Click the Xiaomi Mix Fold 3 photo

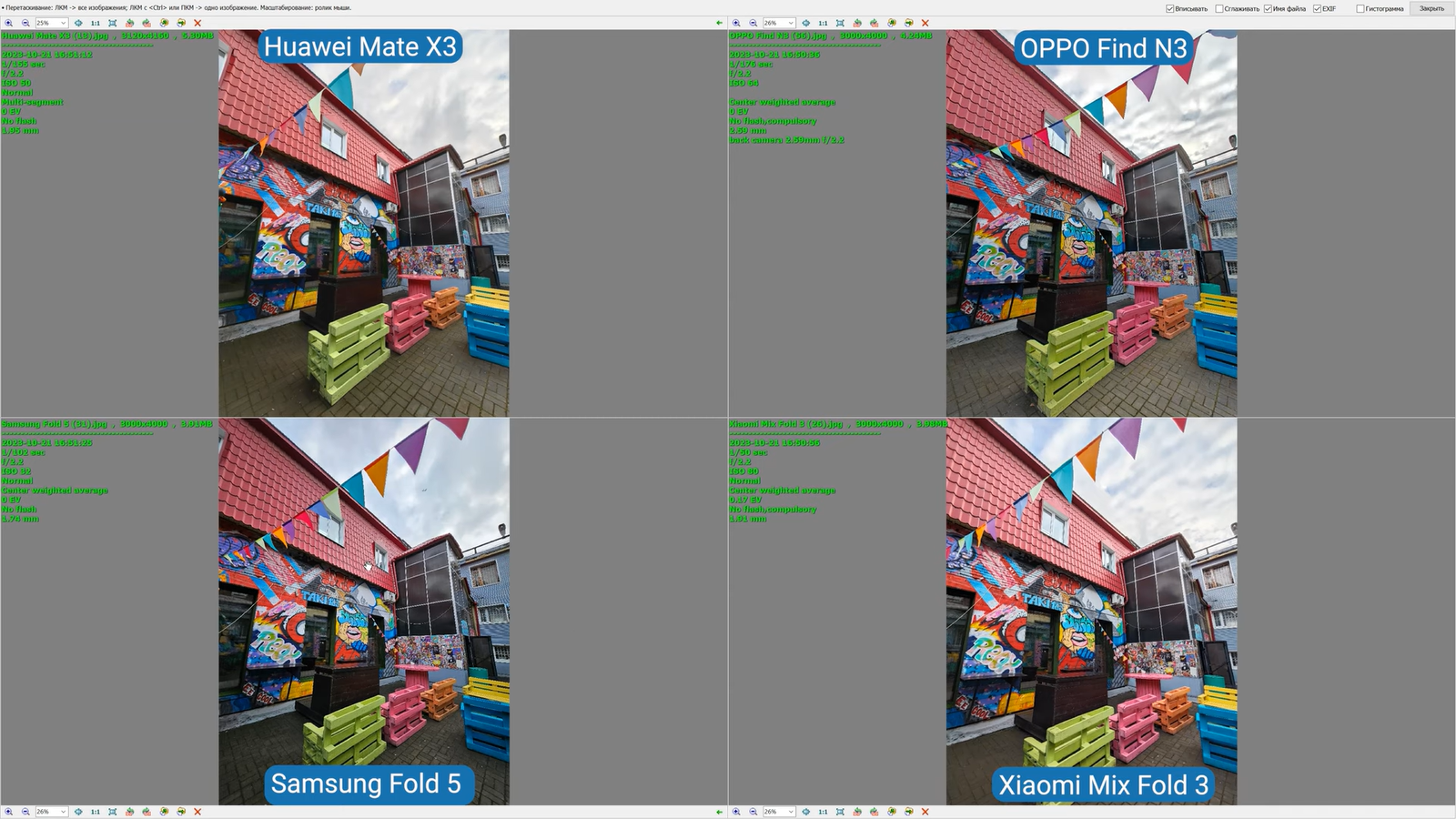tap(1092, 612)
